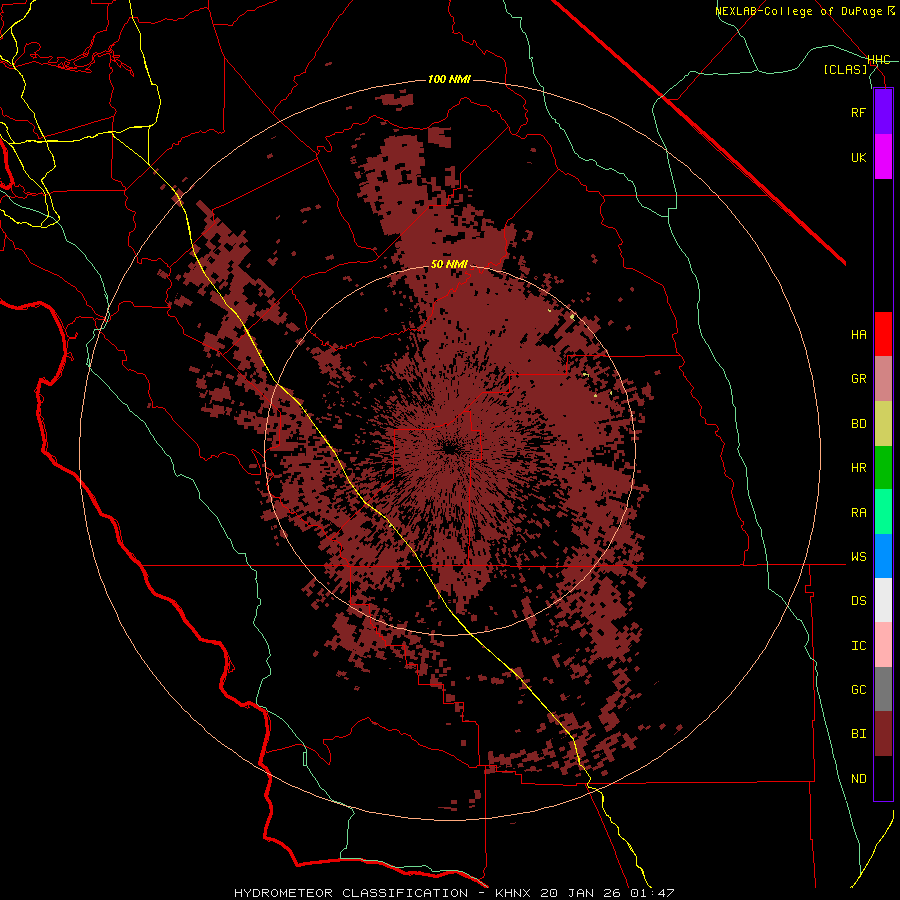
Task: Click the '01:47' timestamp text
Action: (x=652, y=893)
